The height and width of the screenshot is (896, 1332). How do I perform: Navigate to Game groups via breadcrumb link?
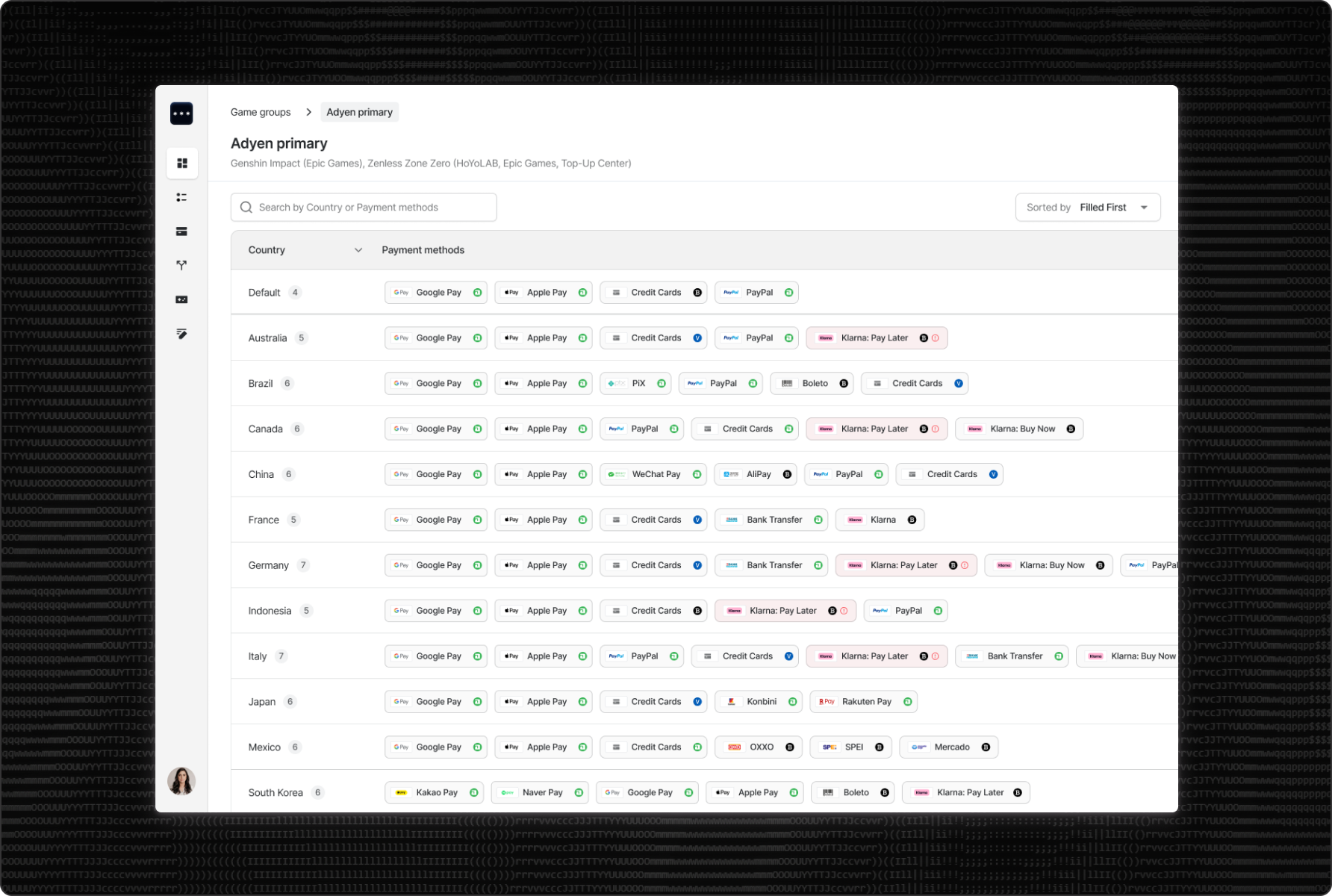click(x=260, y=112)
